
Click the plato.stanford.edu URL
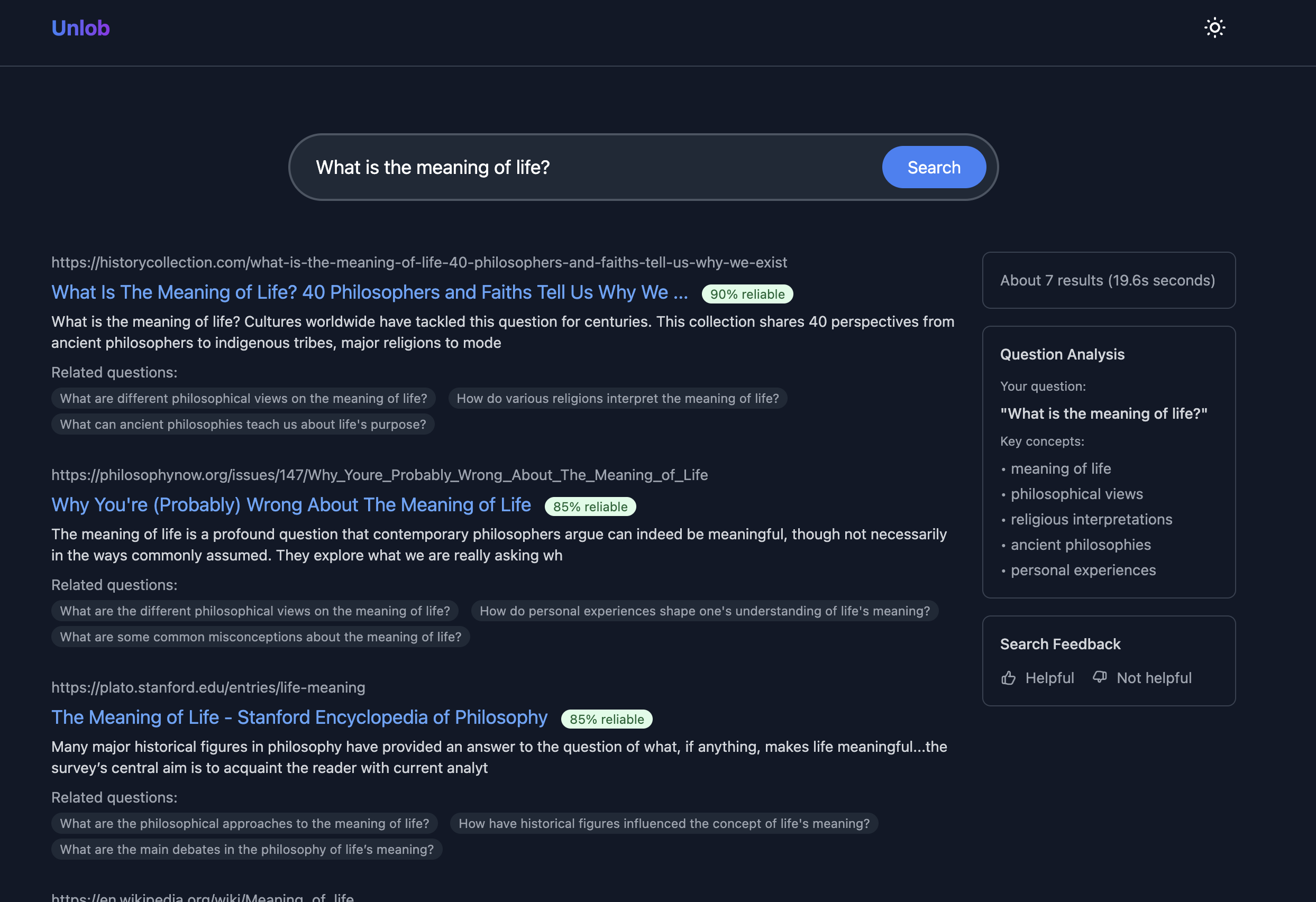pyautogui.click(x=208, y=687)
